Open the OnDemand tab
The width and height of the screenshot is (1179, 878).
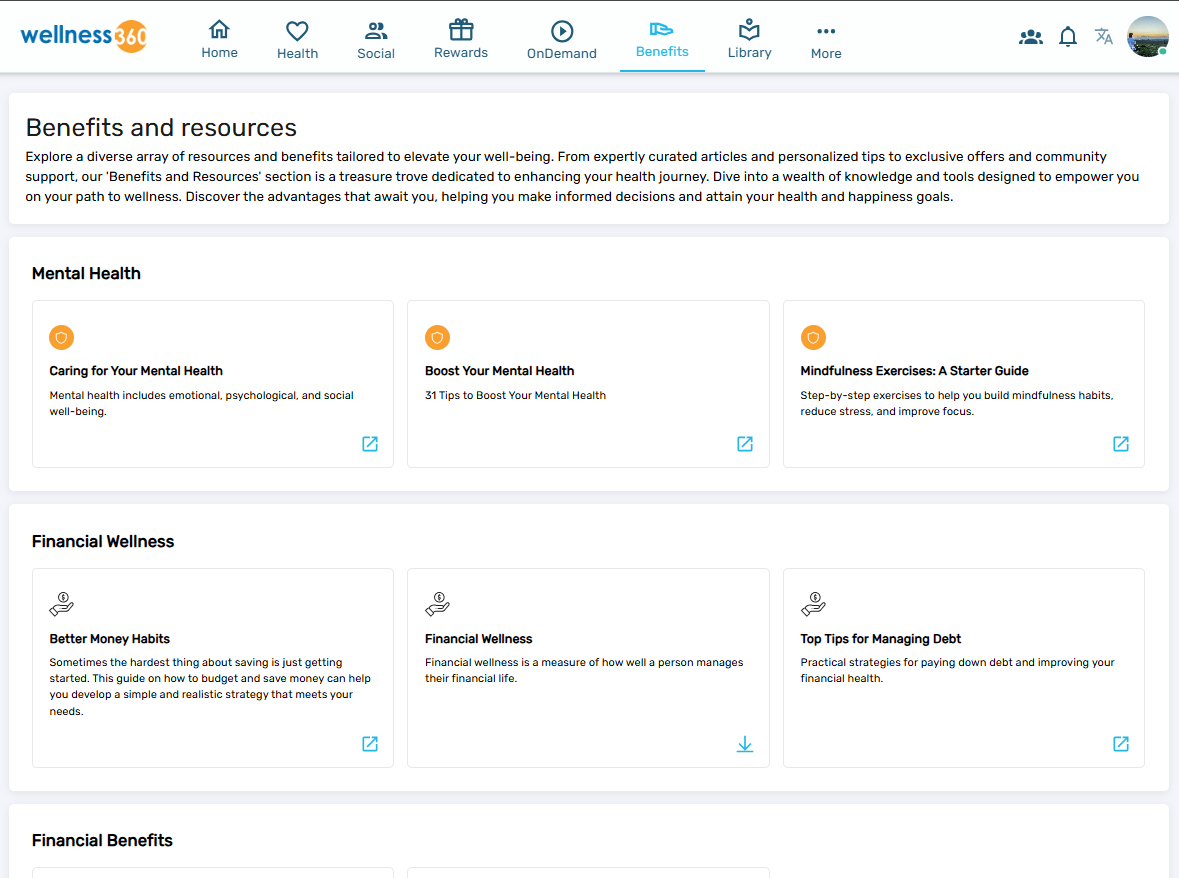[x=561, y=40]
